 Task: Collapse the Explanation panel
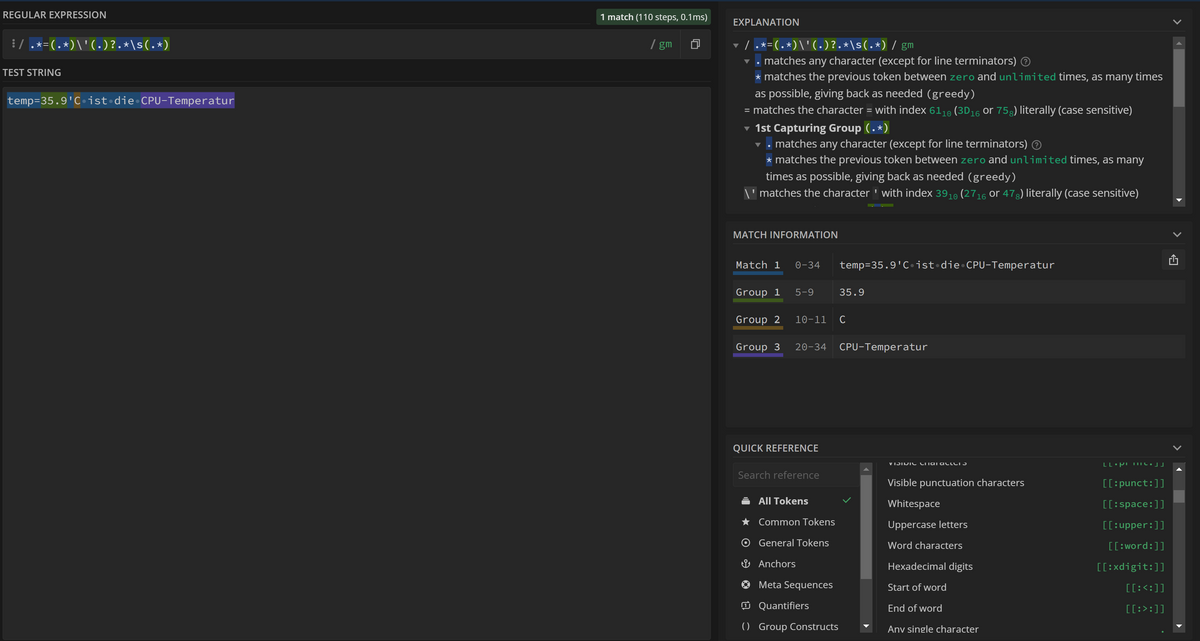coord(1176,22)
